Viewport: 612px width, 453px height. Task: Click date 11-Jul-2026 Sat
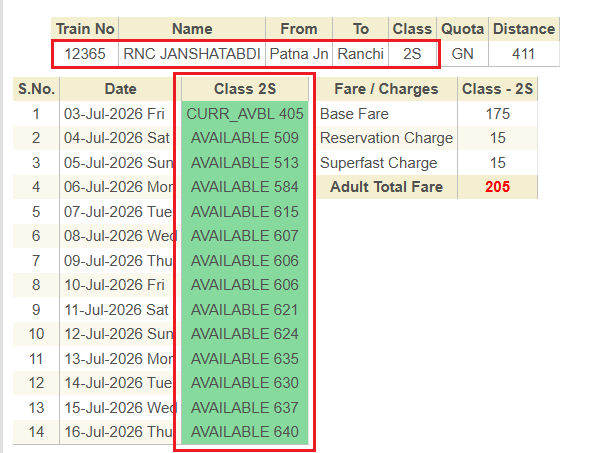tap(116, 309)
